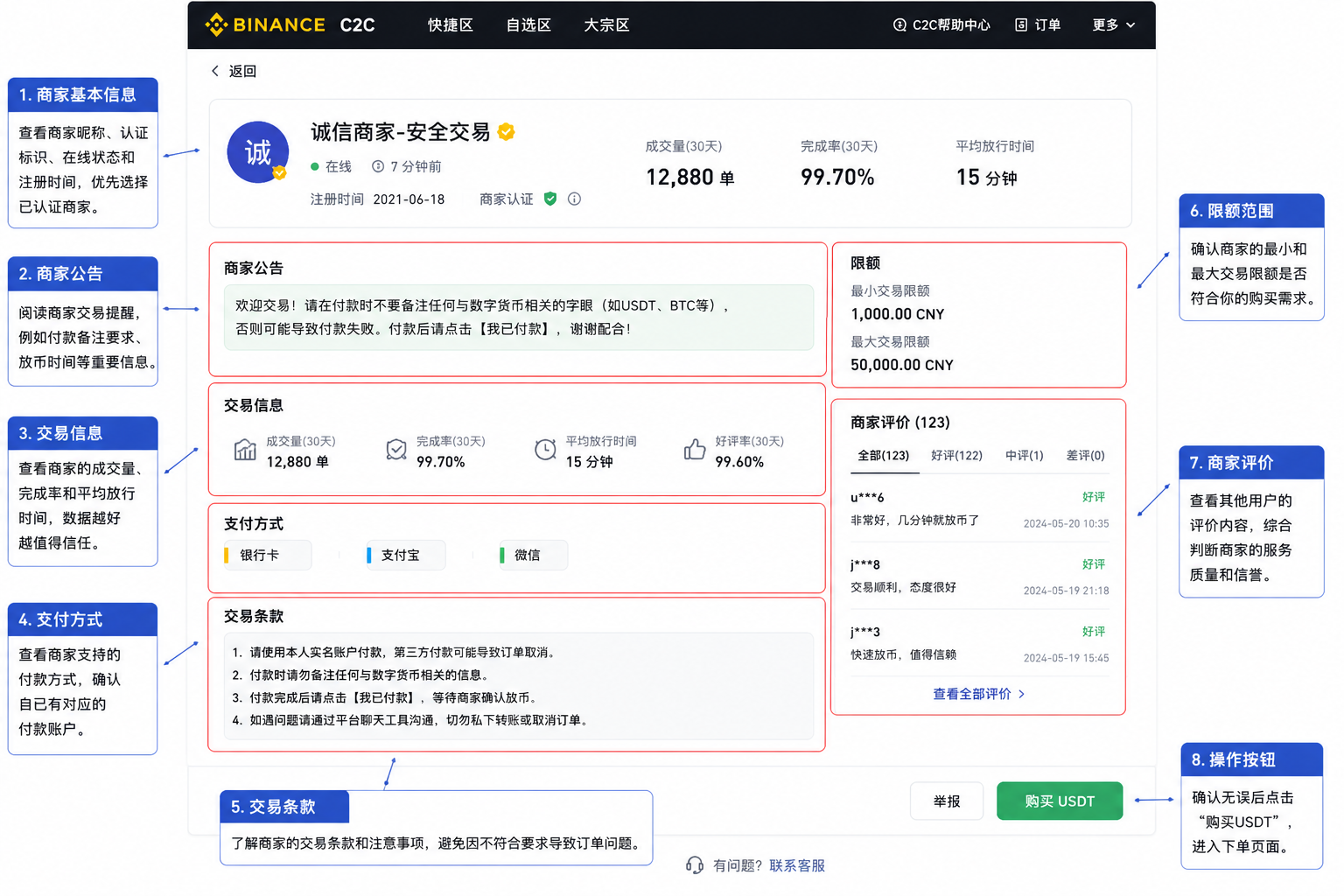1344x896 pixels.
Task: Click the timestamp 2024-05-19 21:18
Action: click(x=1066, y=591)
